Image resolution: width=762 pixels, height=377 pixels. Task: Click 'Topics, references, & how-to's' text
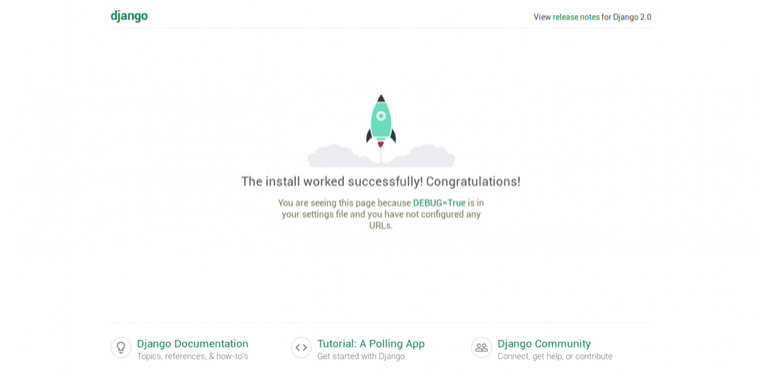[x=192, y=356]
